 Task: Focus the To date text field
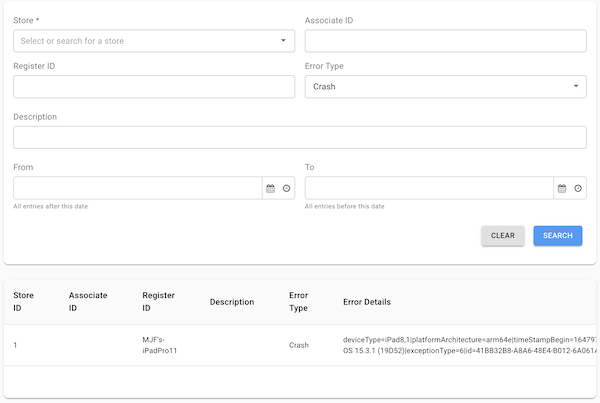pos(429,188)
